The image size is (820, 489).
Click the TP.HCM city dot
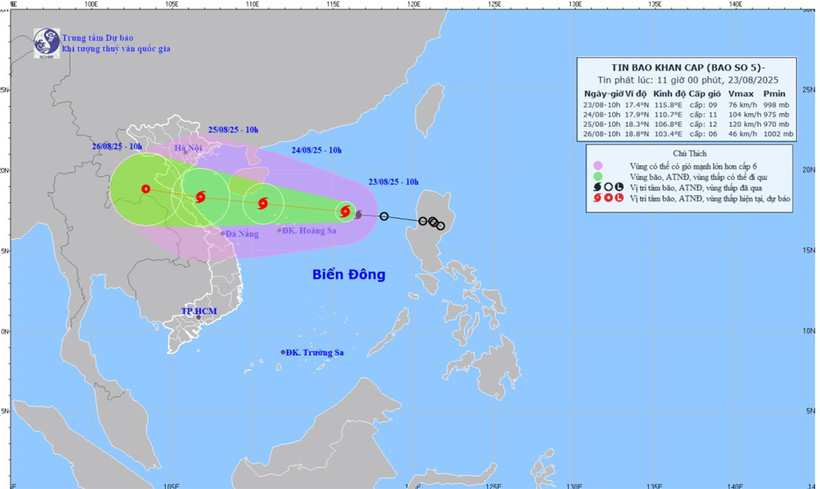(199, 317)
